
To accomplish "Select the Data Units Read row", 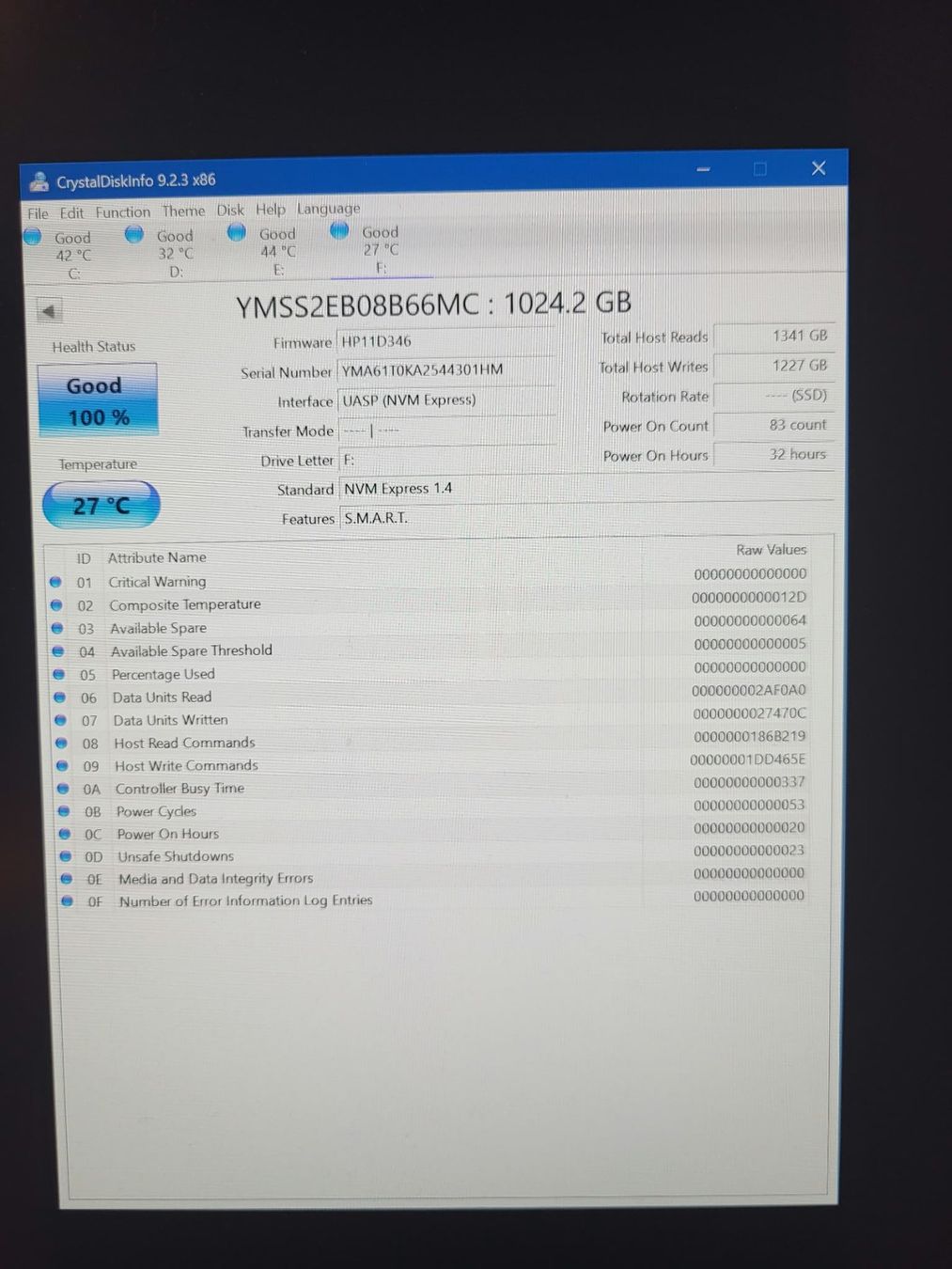I will click(432, 696).
